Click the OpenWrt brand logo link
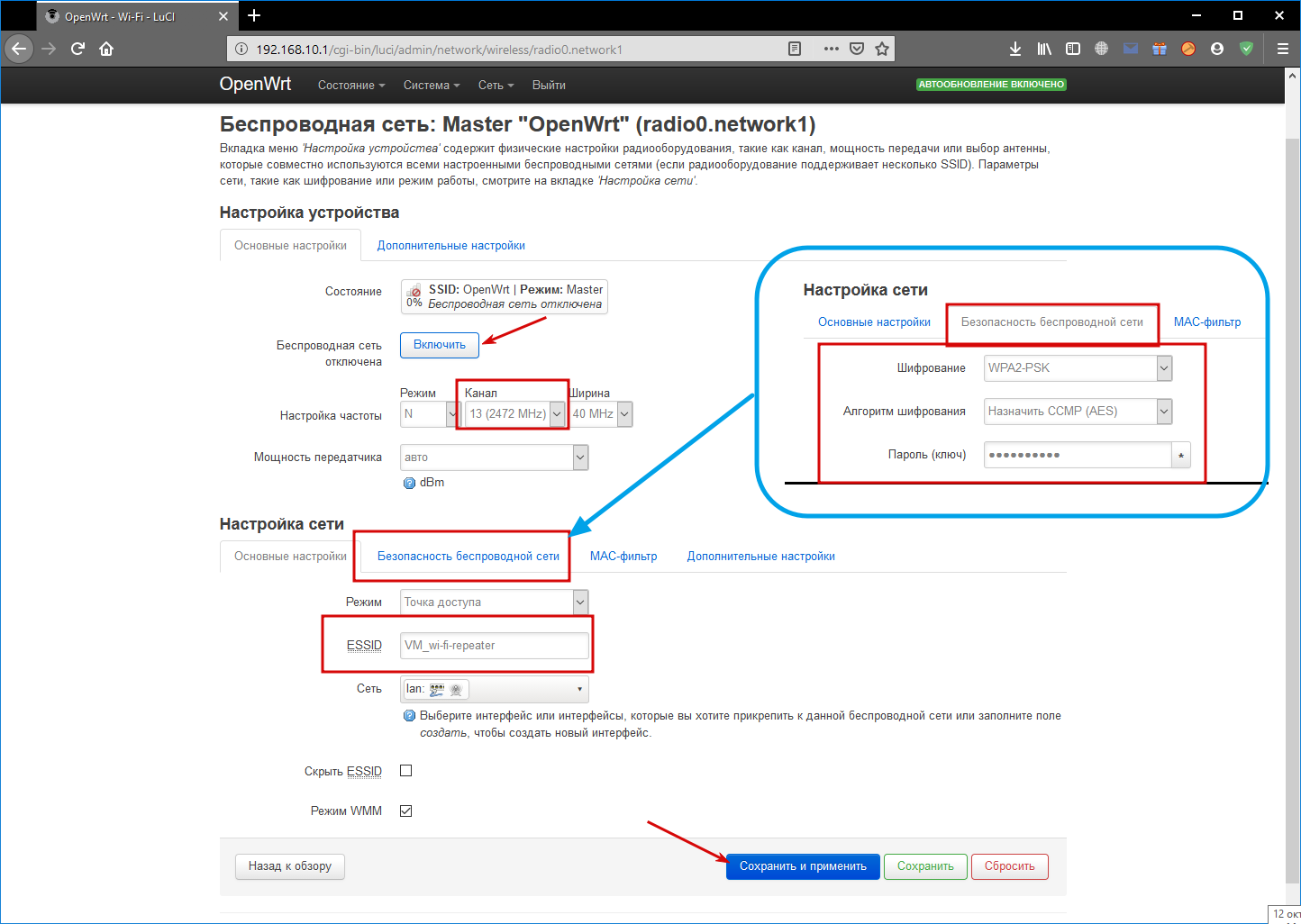 (x=255, y=84)
